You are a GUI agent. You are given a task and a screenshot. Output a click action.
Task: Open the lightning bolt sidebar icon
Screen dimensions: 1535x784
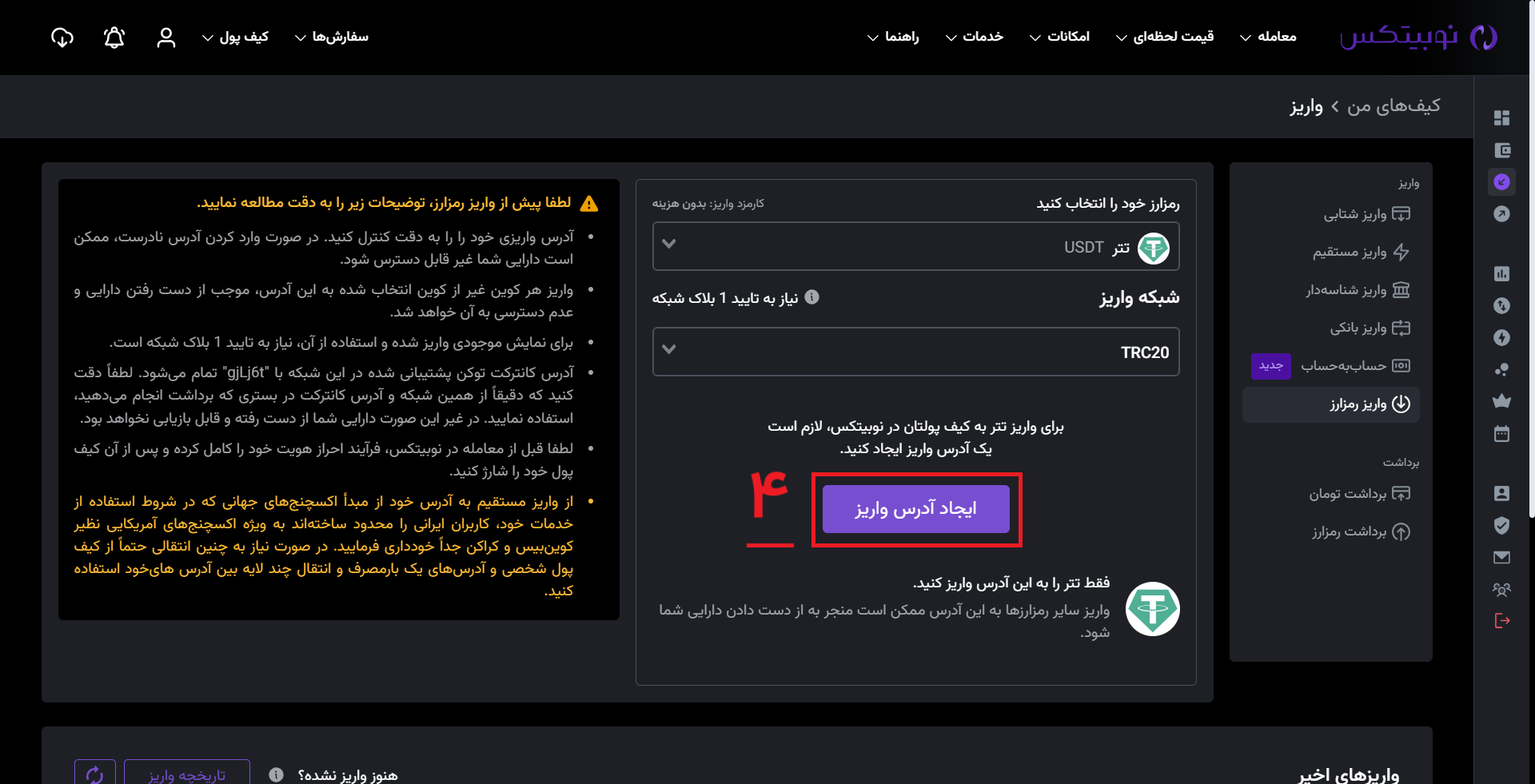click(1501, 337)
